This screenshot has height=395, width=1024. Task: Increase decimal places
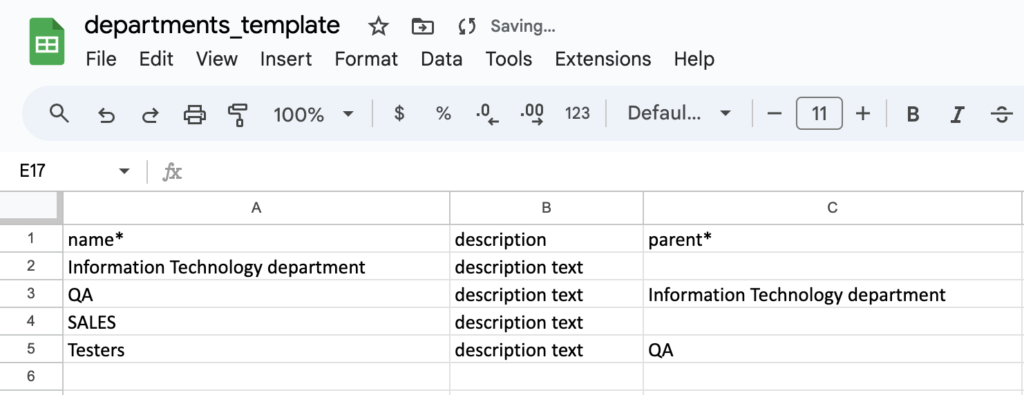pos(532,114)
